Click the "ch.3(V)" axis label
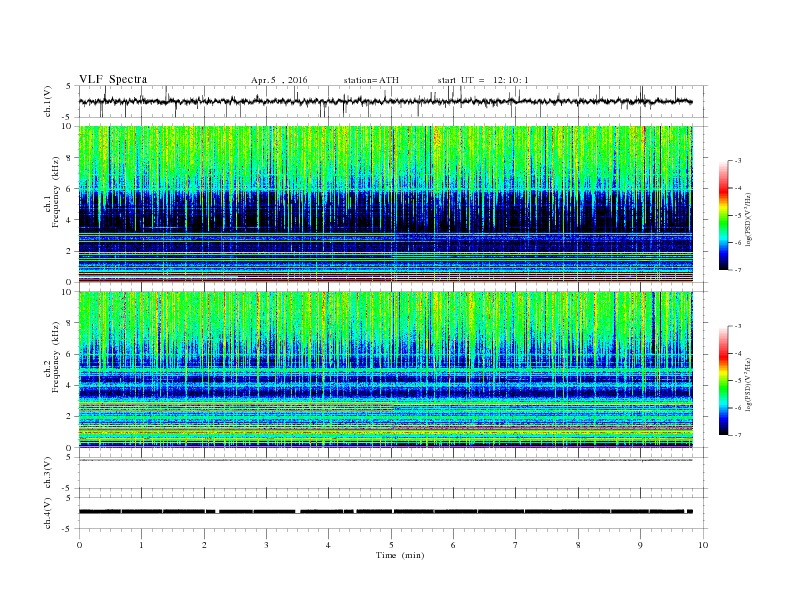The height and width of the screenshot is (612, 792). tap(48, 473)
